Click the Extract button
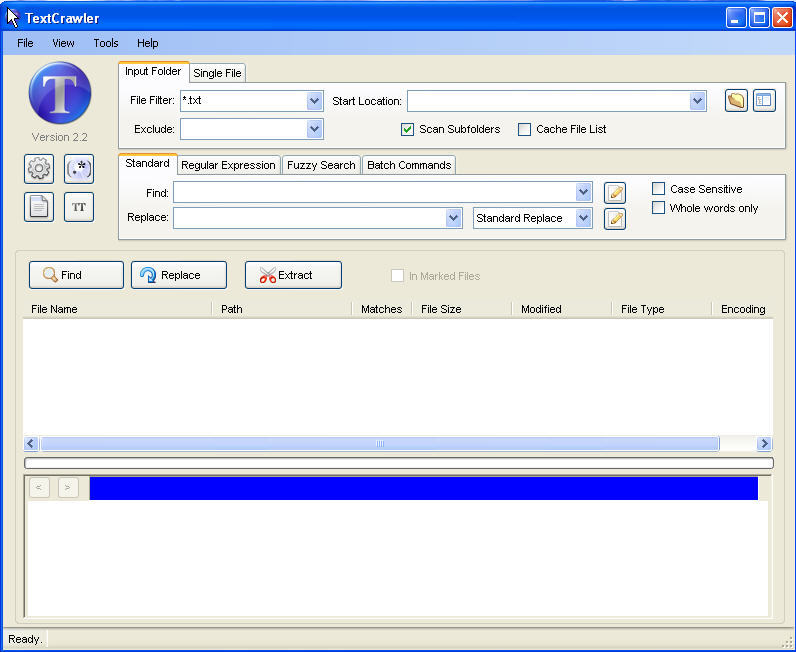The image size is (796, 652). (293, 275)
